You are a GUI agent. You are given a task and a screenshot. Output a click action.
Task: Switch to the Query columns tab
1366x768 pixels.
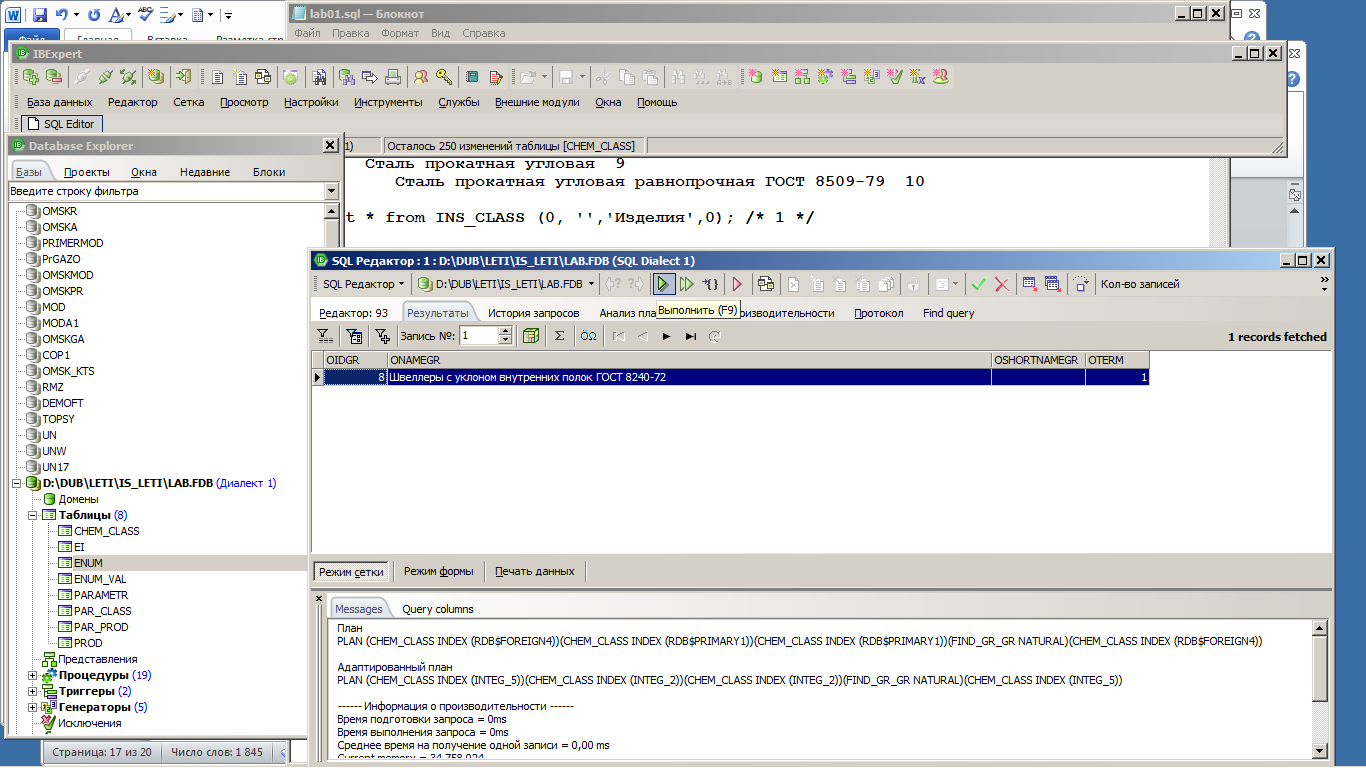pos(438,609)
